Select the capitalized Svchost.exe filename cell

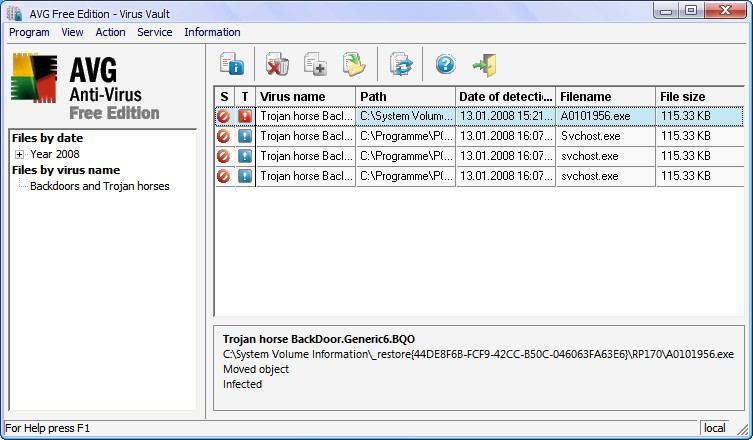606,136
